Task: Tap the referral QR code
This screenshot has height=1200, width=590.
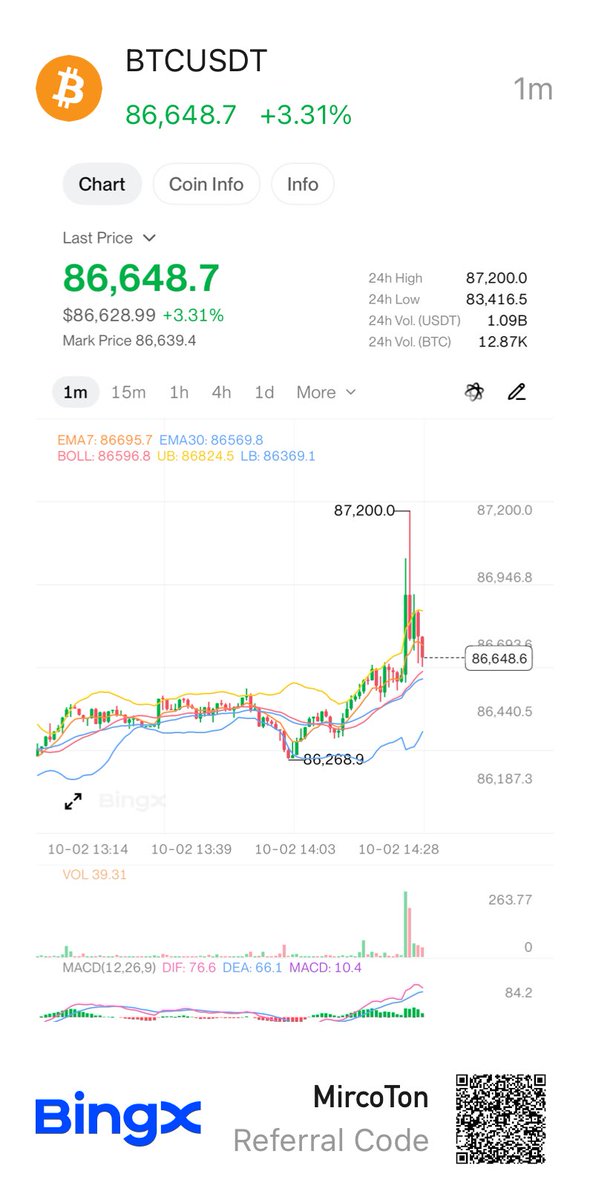Action: (501, 1118)
